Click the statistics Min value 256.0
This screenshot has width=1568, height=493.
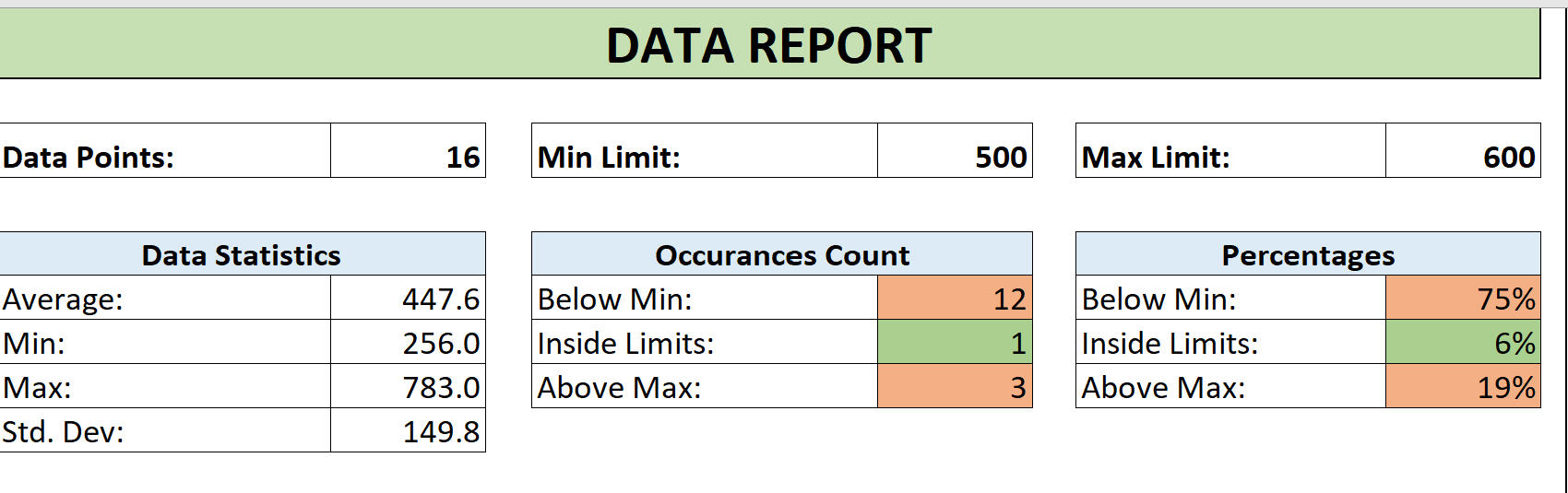[x=408, y=343]
